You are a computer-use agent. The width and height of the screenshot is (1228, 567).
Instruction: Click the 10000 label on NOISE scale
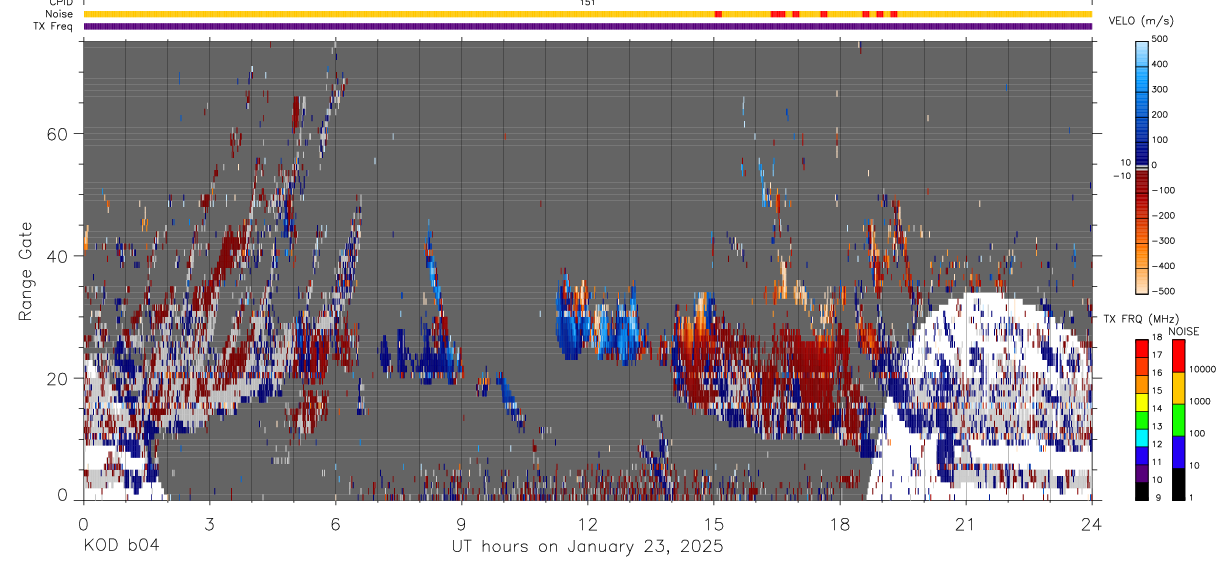click(x=1202, y=370)
